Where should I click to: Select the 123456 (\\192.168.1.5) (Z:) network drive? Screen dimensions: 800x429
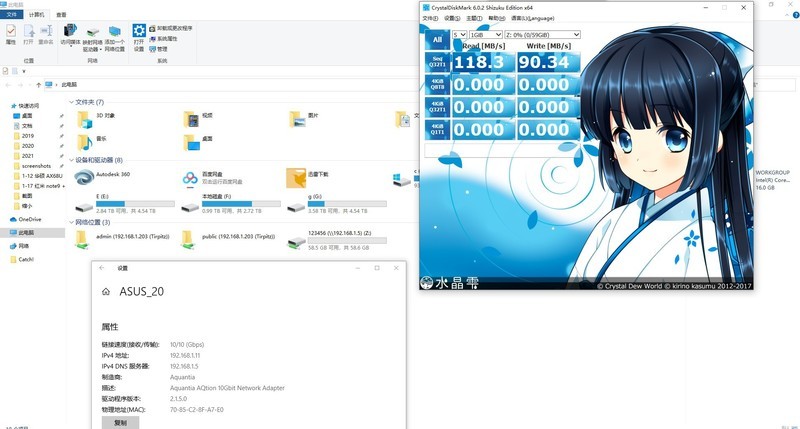337,240
